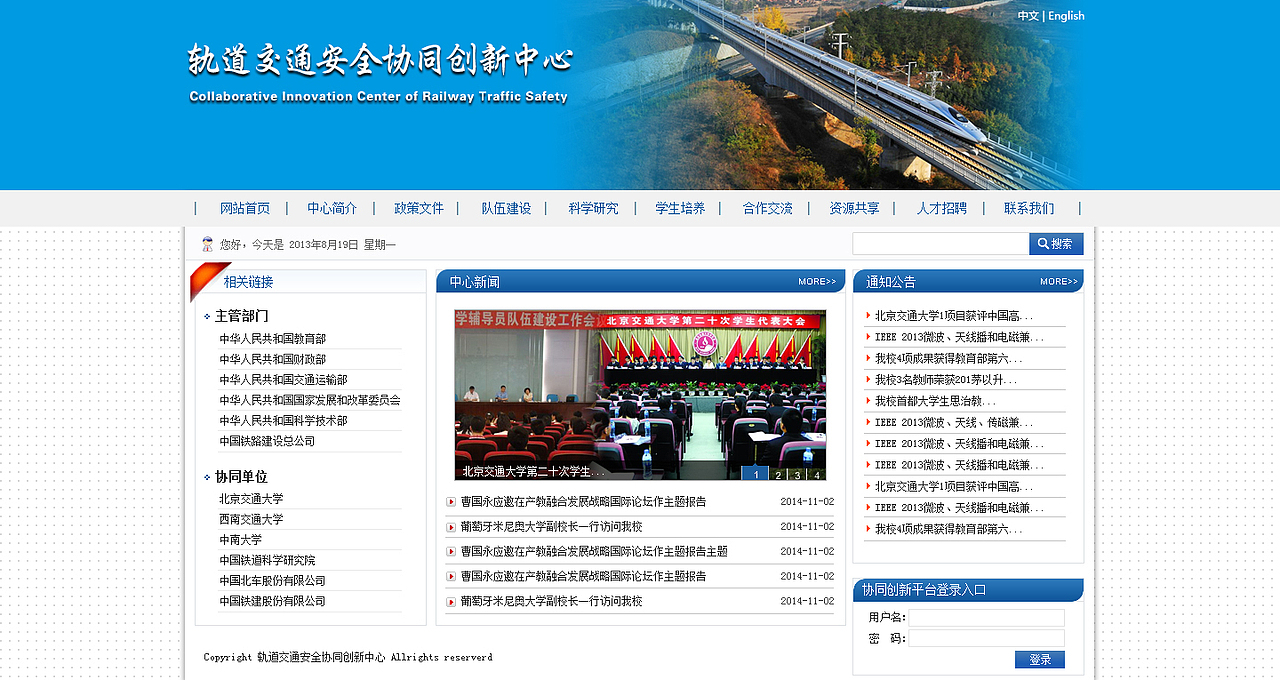Go to 合作交流 page
1280x680 pixels.
(767, 208)
